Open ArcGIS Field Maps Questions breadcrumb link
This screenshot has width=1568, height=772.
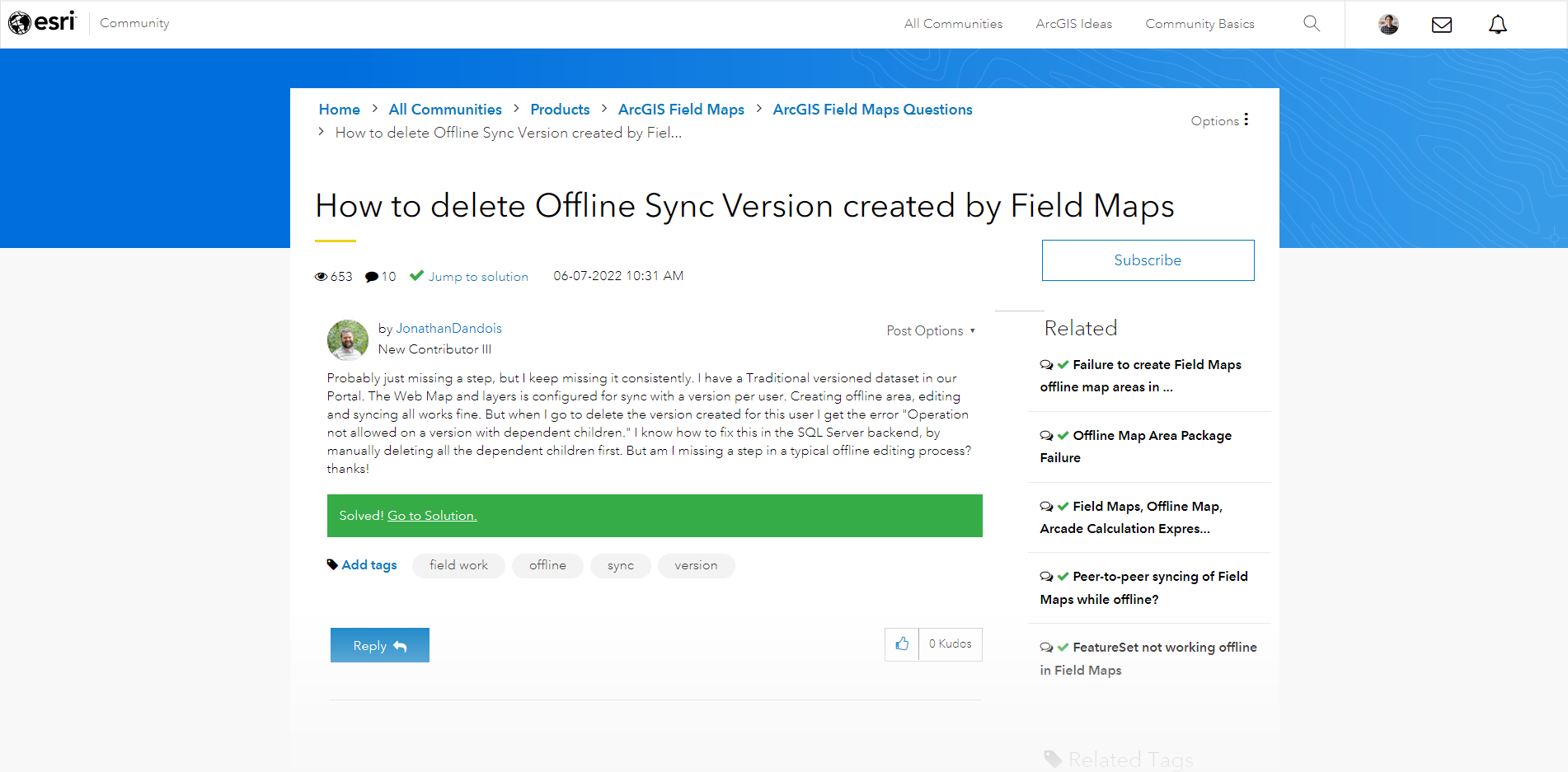[872, 110]
